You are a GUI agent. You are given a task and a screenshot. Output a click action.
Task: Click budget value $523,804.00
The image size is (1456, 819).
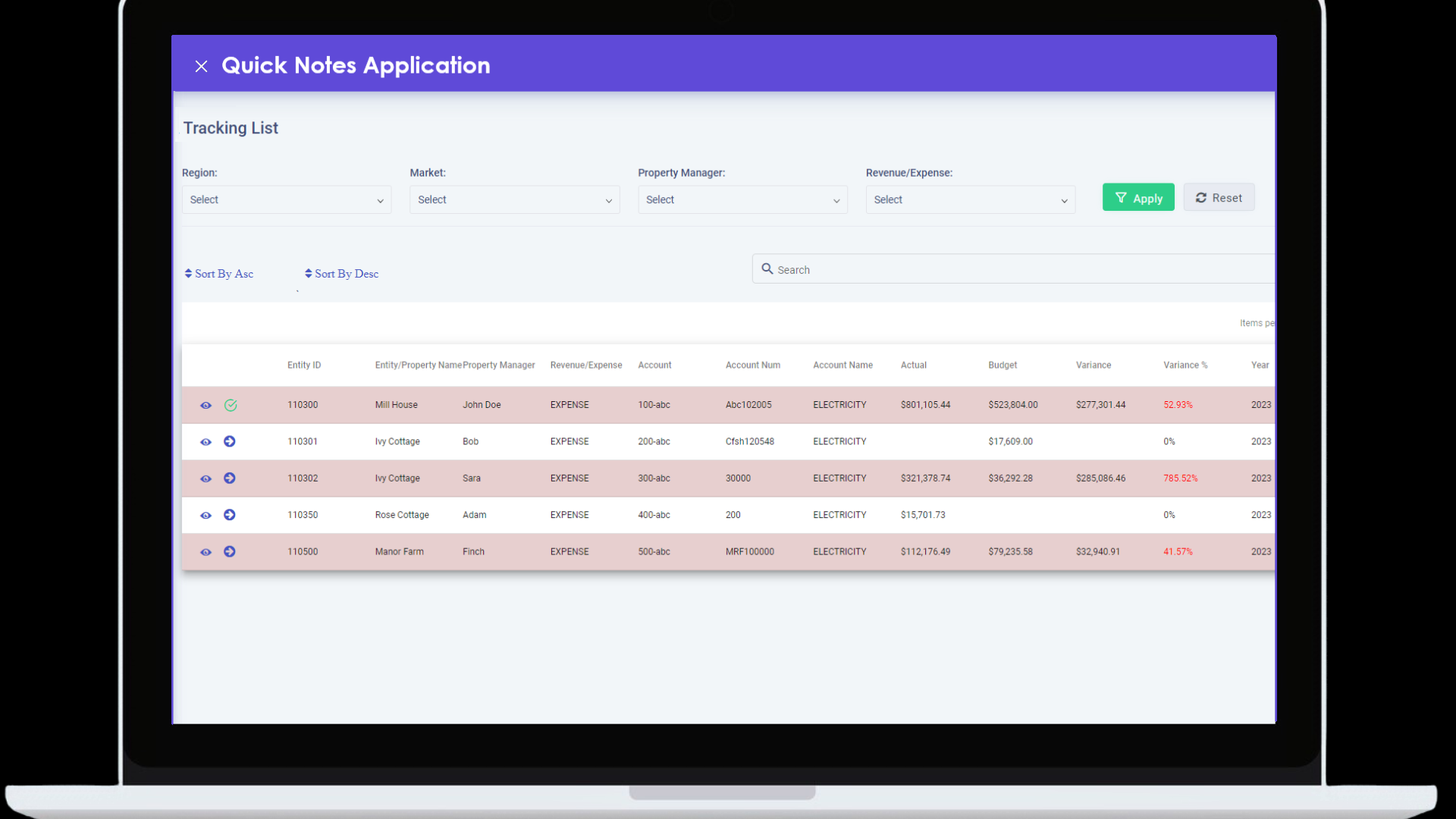pos(1013,405)
